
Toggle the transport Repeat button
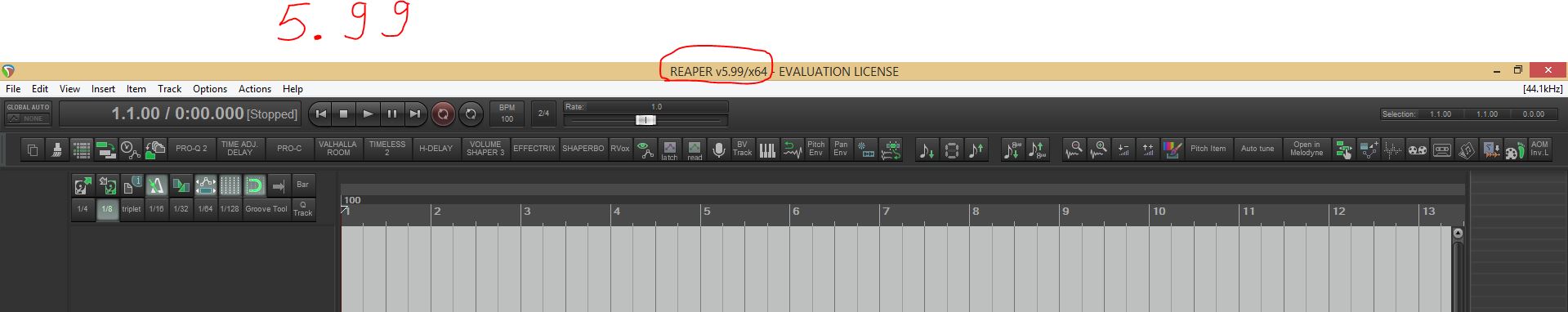(471, 114)
